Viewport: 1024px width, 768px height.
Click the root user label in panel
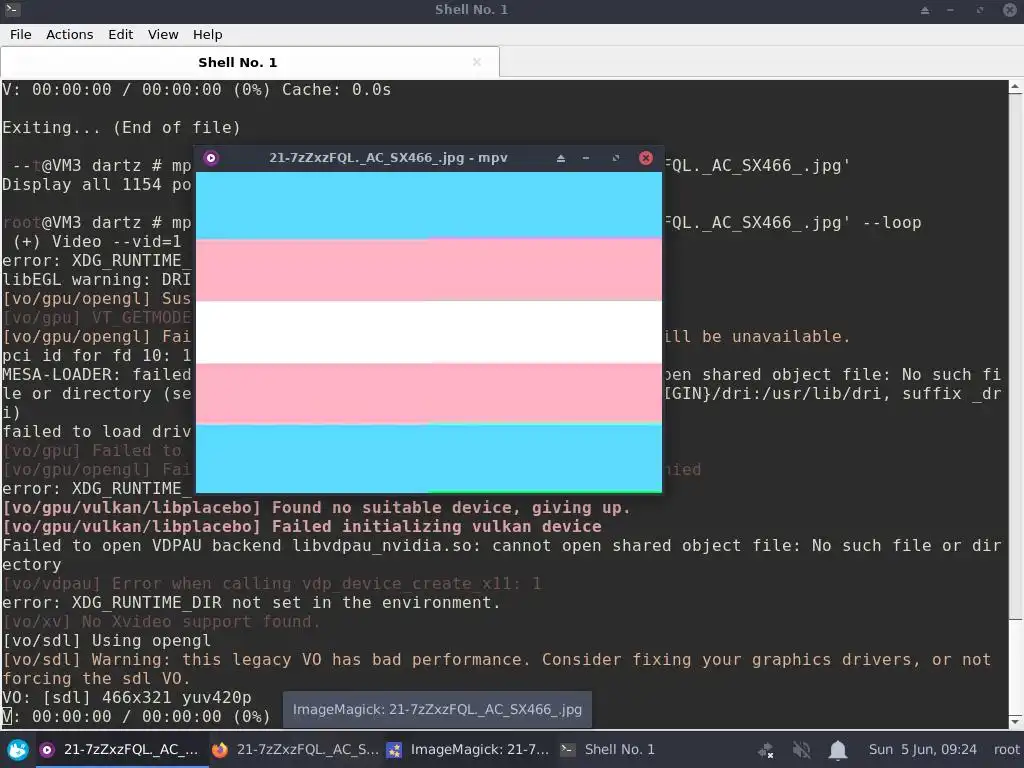[1006, 750]
